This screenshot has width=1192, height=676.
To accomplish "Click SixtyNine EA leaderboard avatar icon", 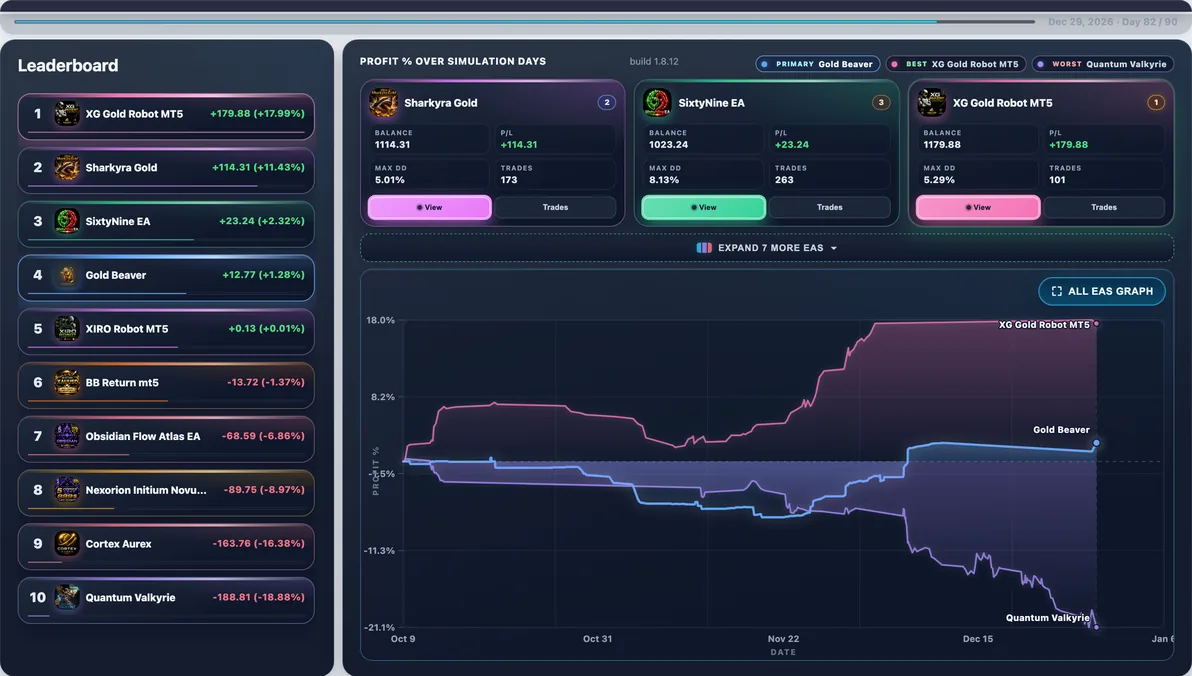I will (x=67, y=221).
